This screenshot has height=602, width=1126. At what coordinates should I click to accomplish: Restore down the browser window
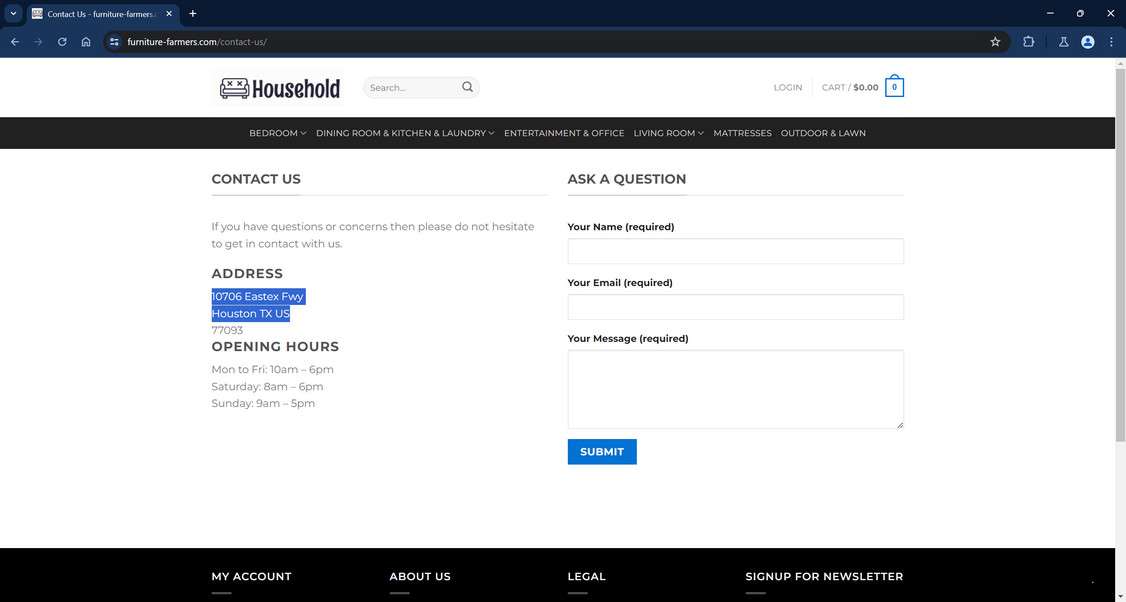1080,13
